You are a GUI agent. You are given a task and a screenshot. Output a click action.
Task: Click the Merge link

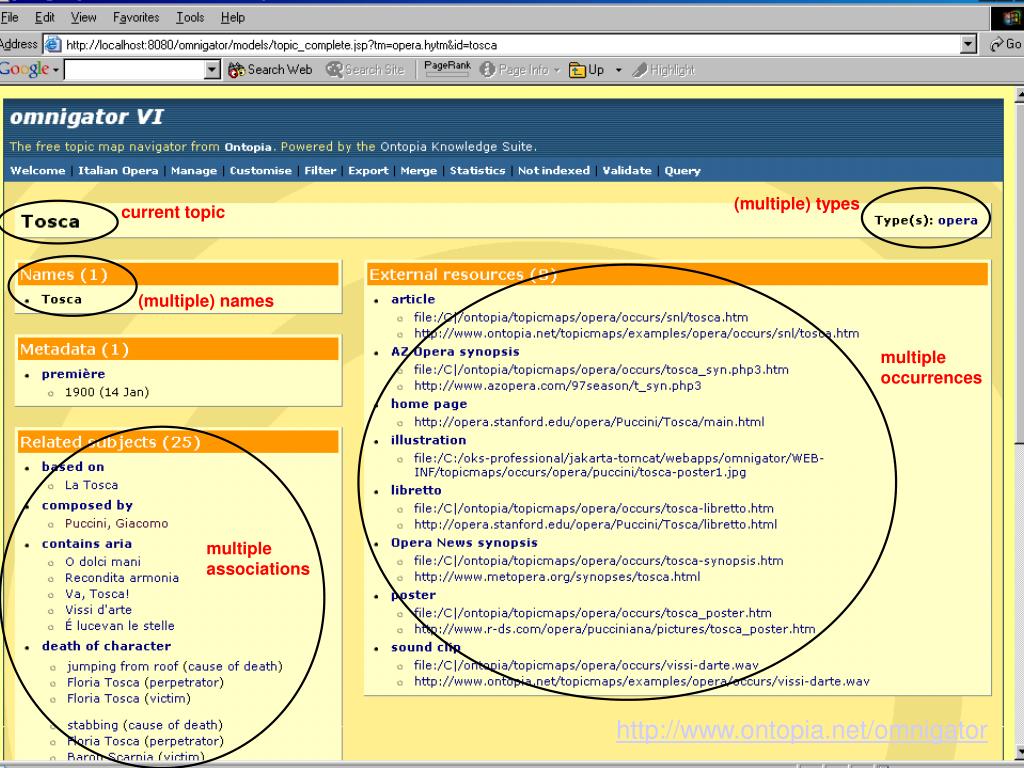pyautogui.click(x=419, y=170)
